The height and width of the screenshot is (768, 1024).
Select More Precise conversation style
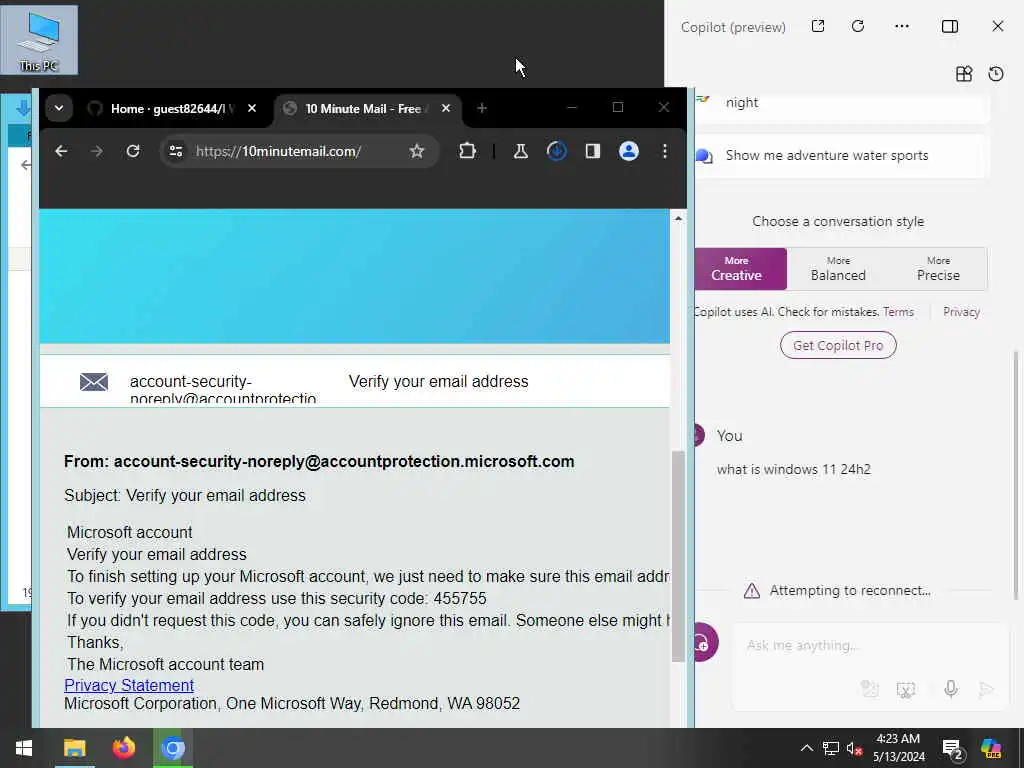[x=938, y=268]
